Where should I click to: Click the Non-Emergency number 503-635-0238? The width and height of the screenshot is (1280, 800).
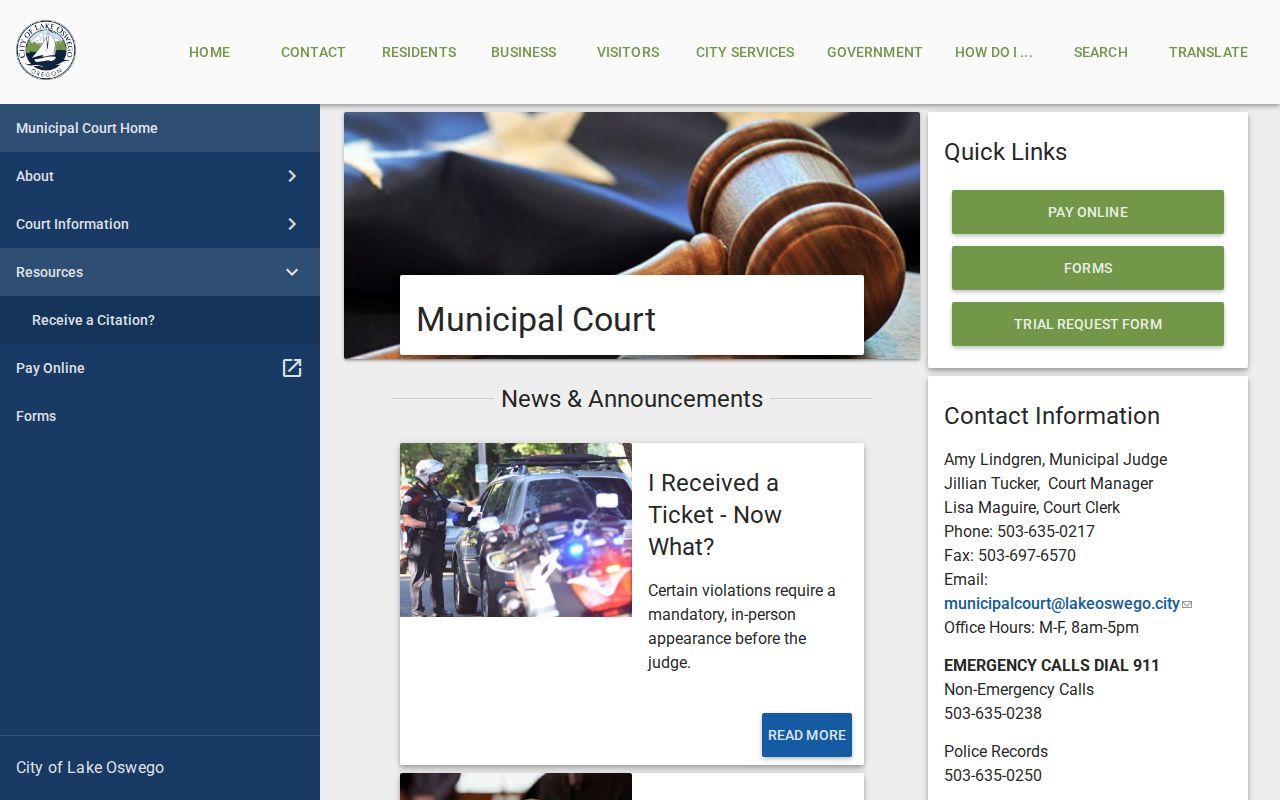(993, 713)
